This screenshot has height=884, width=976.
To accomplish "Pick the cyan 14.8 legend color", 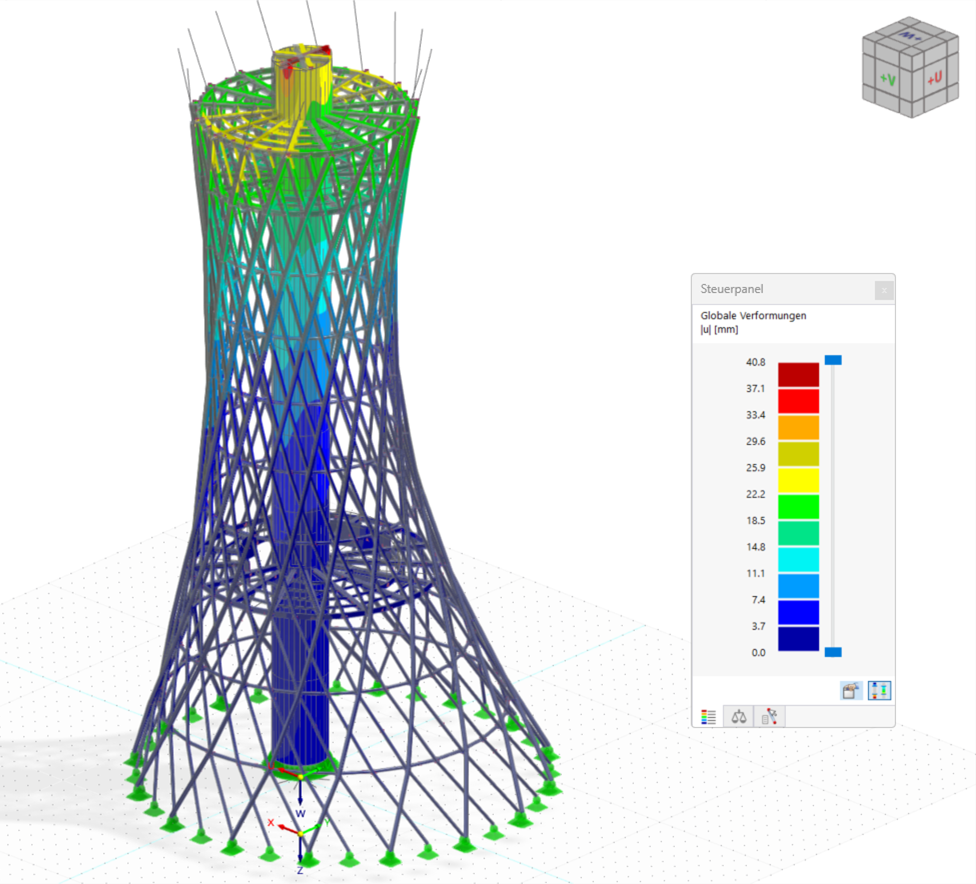I will coord(798,560).
